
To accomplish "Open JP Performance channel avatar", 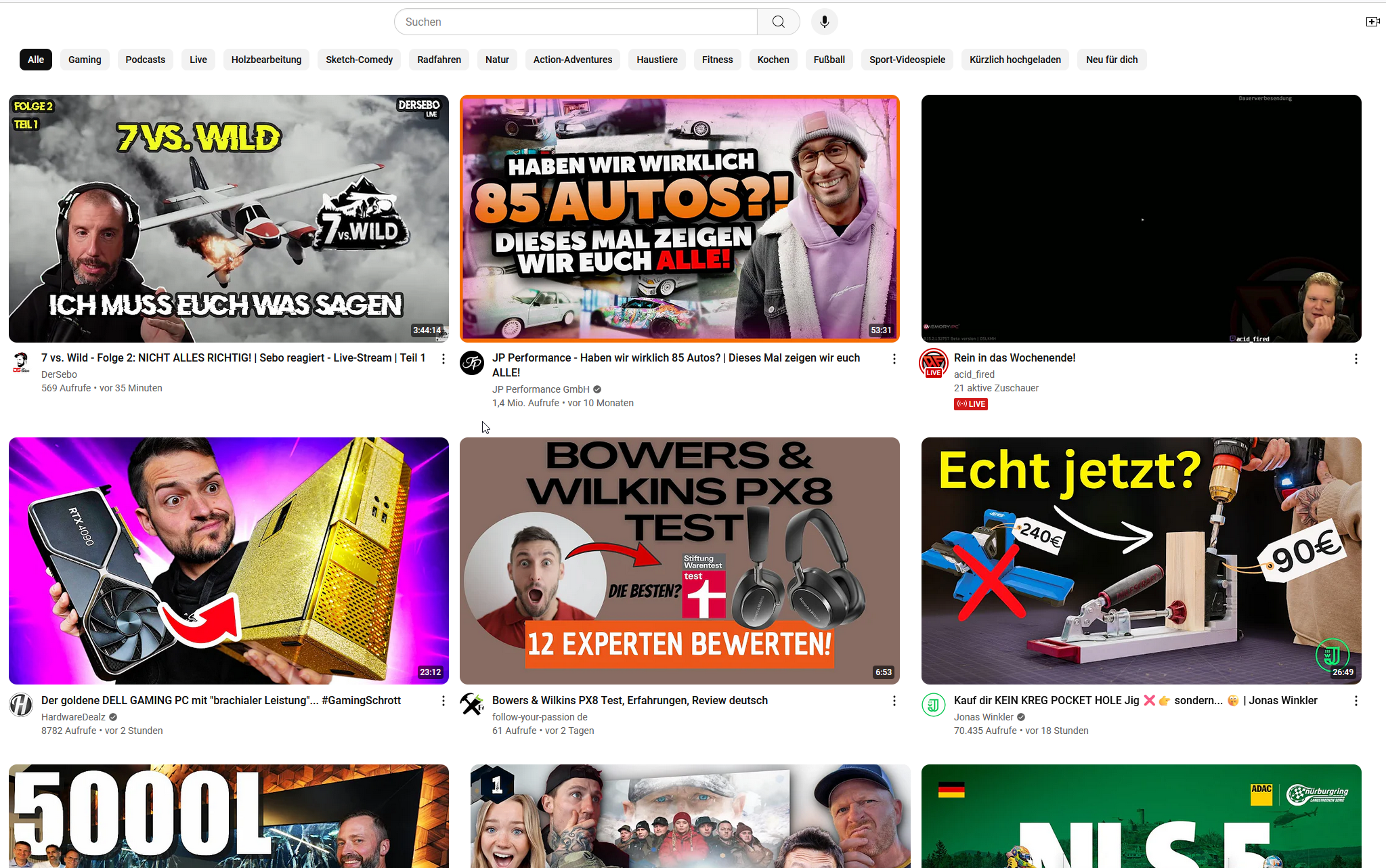I will point(472,363).
